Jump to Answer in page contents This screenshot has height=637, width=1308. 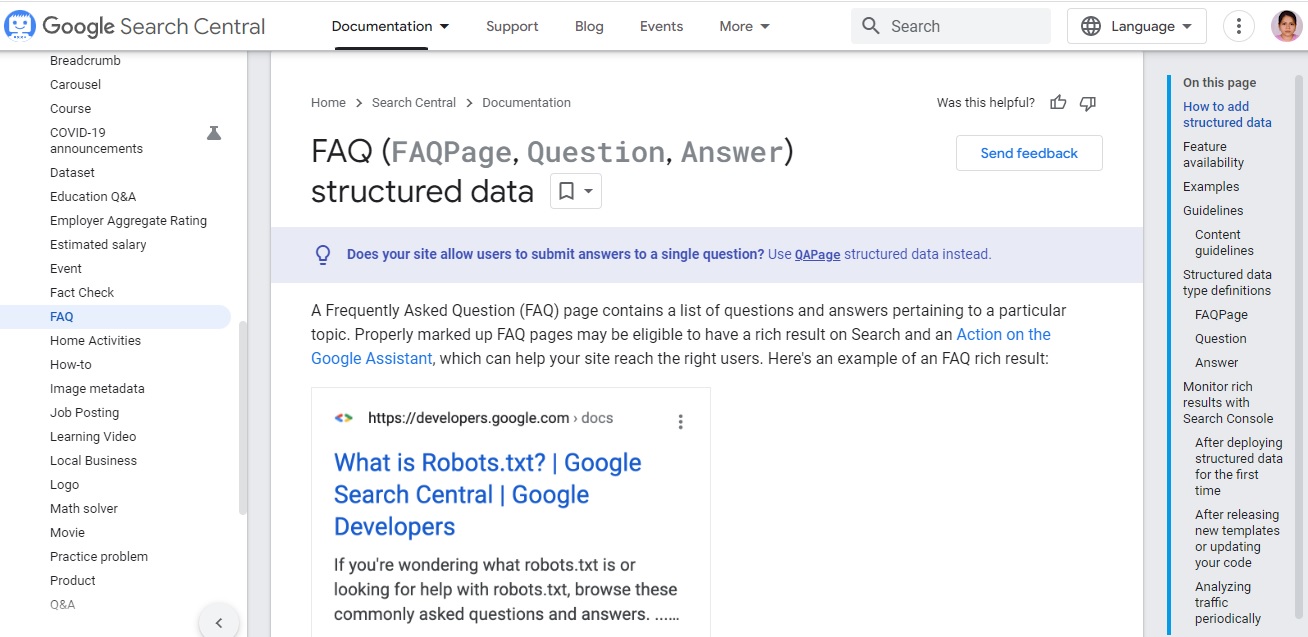point(1216,363)
